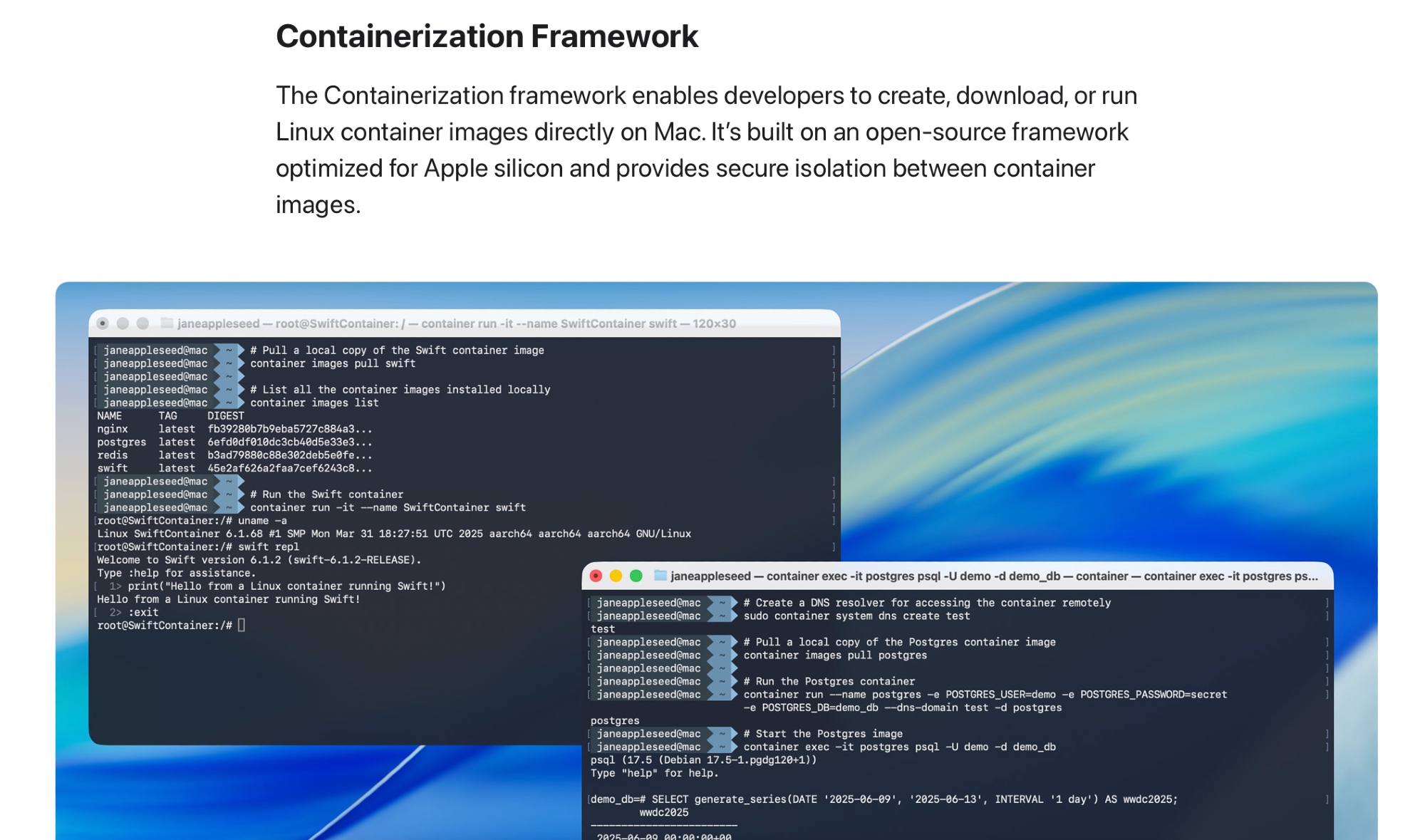1425x840 pixels.
Task: Click the yellow minimize button on Postgres terminal
Action: (616, 576)
